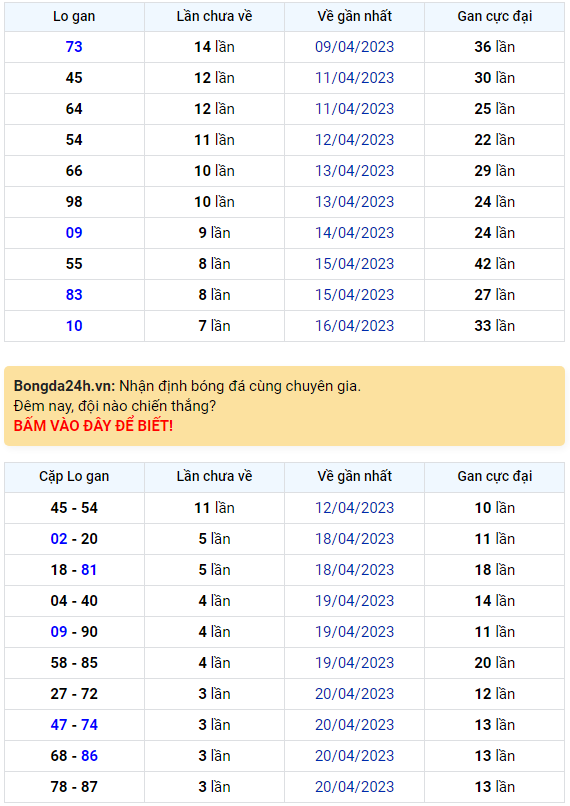Select the cell reading 14 lần
This screenshot has height=806, width=570.
[214, 47]
